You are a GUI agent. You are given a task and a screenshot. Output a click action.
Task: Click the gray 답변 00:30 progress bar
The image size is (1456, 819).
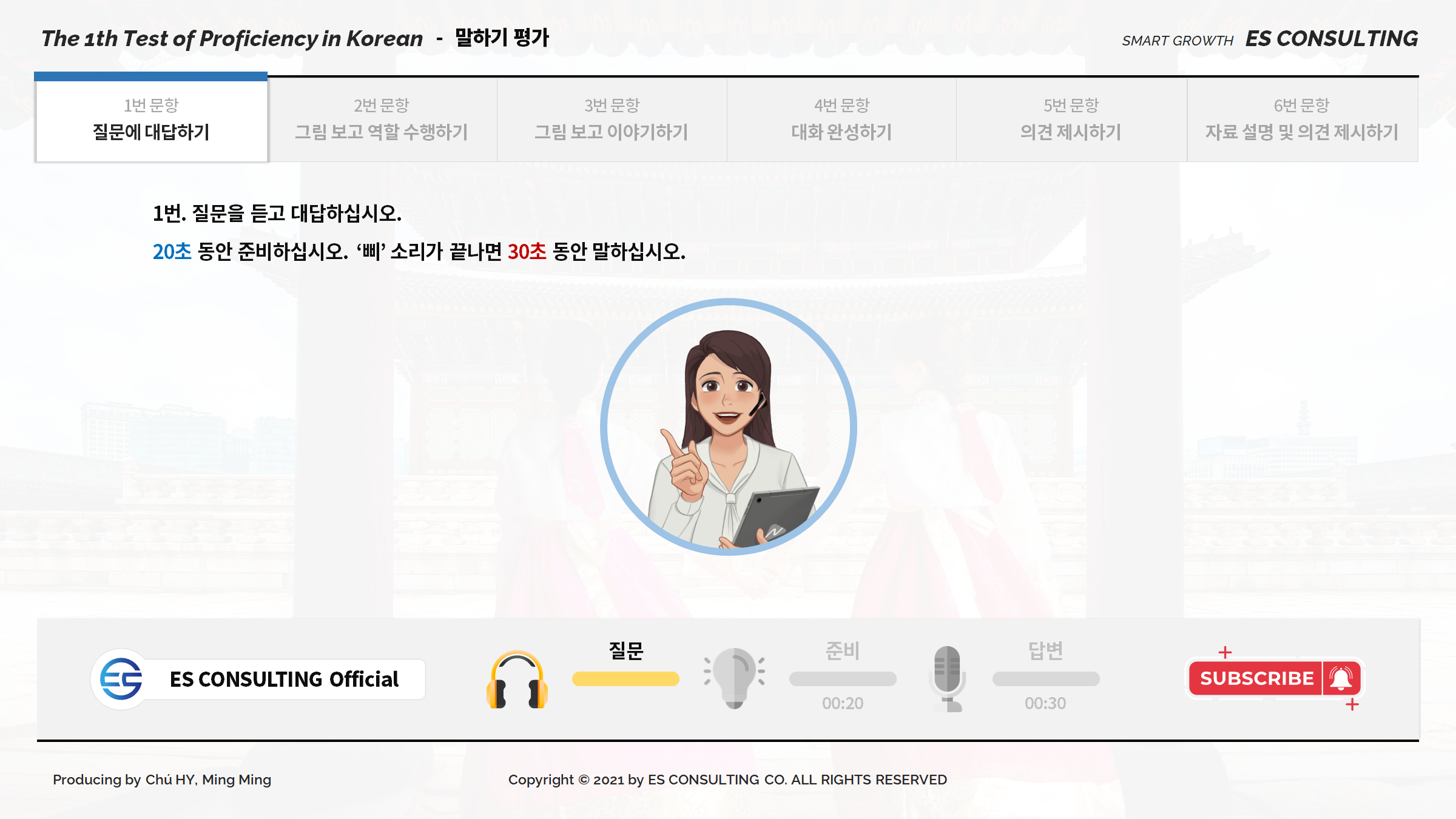point(1045,679)
